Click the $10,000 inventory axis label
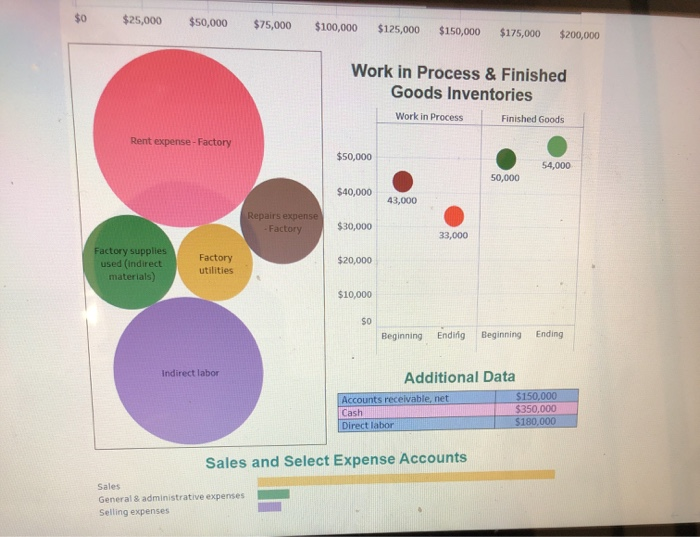The width and height of the screenshot is (700, 537). coord(354,294)
